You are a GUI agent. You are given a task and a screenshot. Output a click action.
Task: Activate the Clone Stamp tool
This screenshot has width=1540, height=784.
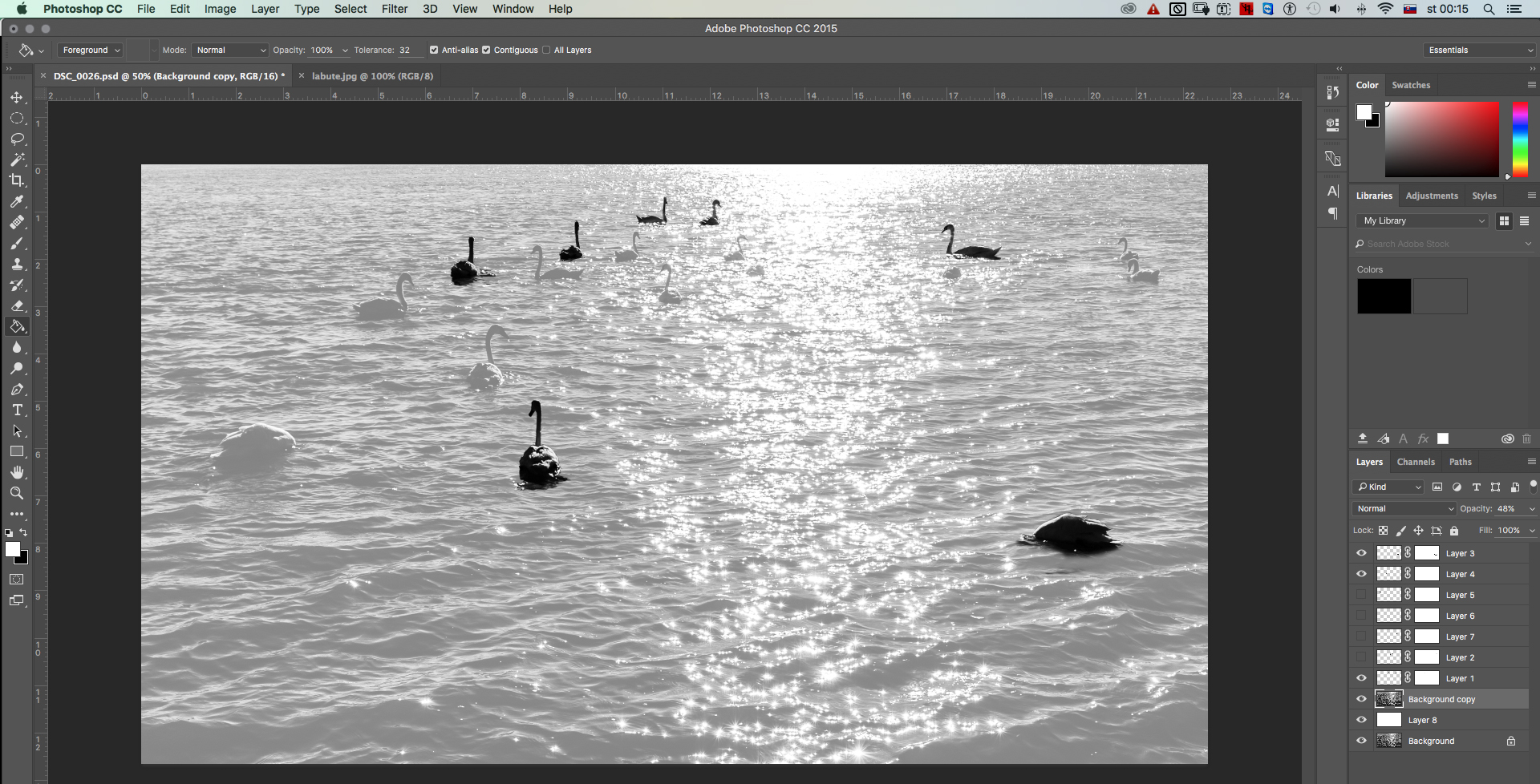(x=17, y=264)
